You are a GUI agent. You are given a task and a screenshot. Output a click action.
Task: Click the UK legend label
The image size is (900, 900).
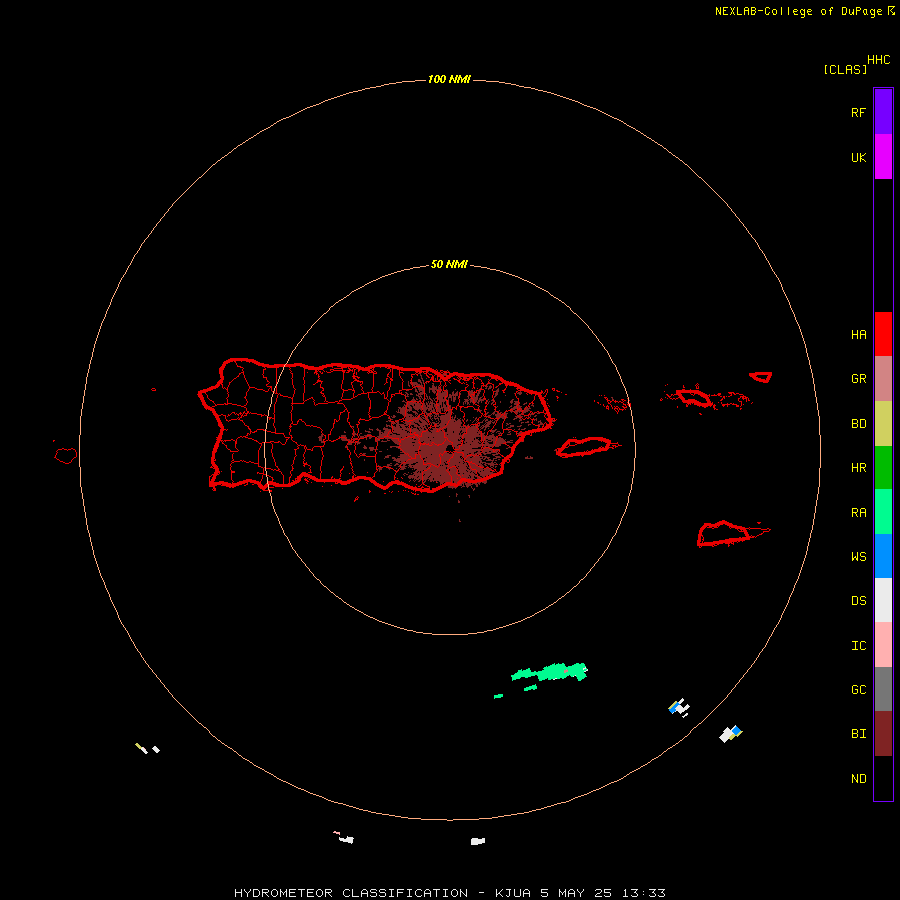(x=858, y=158)
